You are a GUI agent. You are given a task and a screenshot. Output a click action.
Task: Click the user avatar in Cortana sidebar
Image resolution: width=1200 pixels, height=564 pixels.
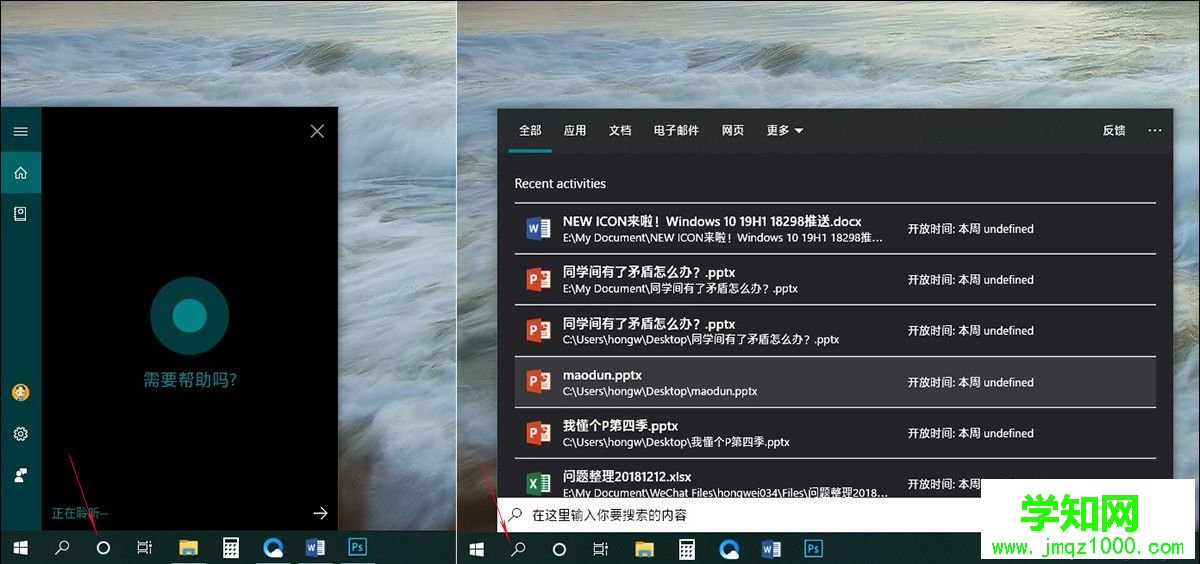point(20,392)
